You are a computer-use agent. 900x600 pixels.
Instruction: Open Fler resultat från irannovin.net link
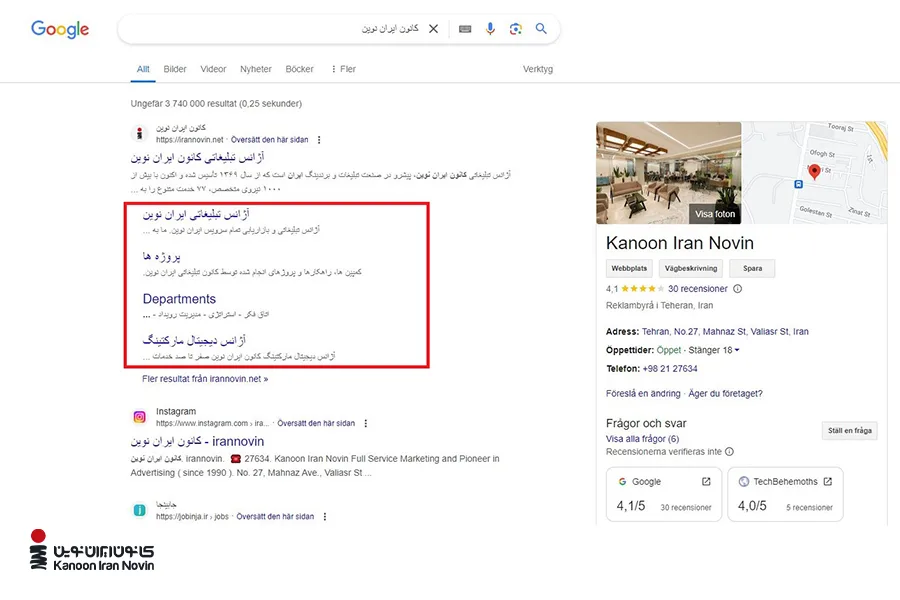pos(205,379)
